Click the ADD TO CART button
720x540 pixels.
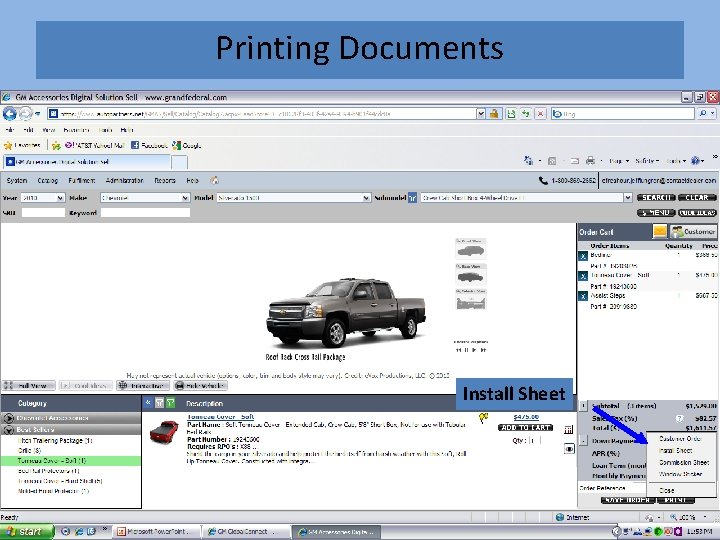[526, 428]
